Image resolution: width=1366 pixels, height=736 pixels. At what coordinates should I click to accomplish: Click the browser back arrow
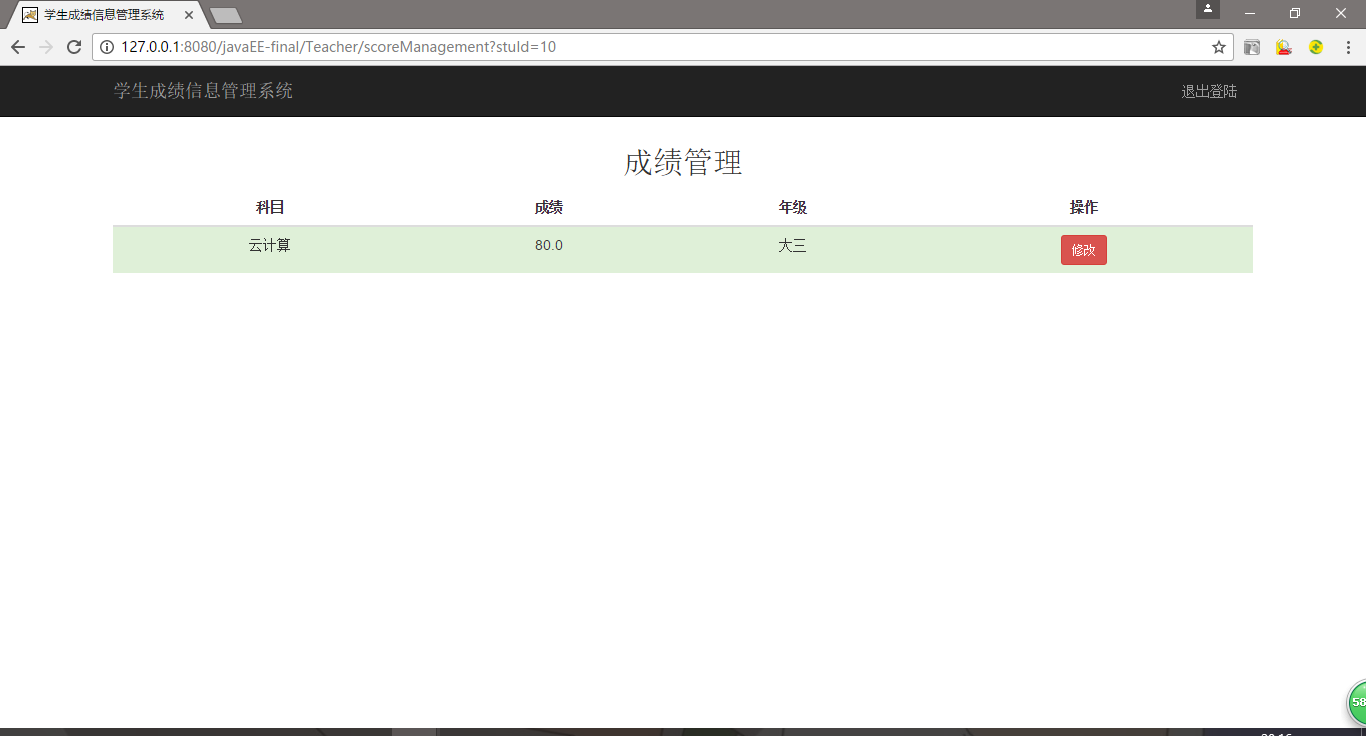tap(18, 47)
